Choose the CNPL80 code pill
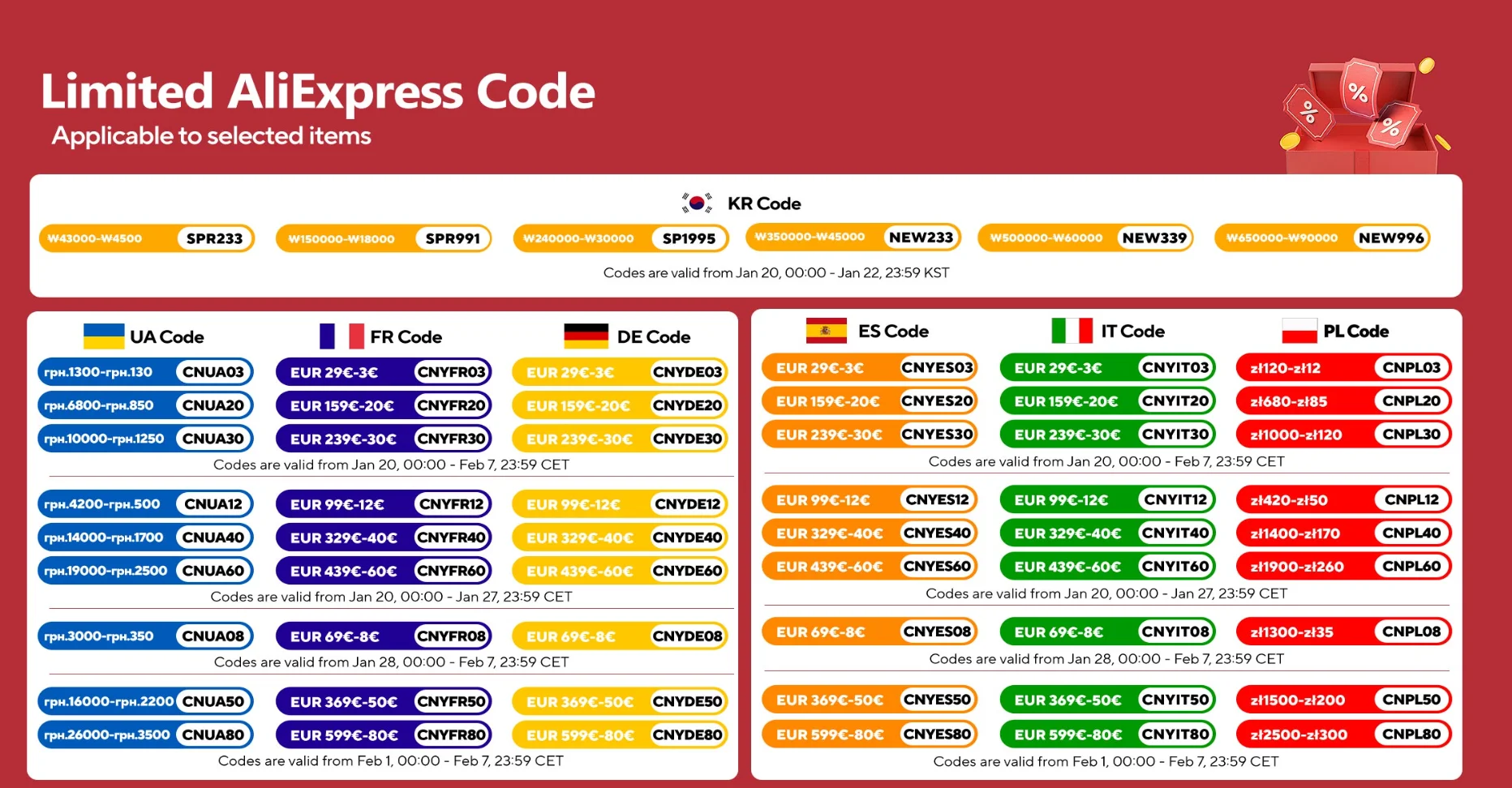This screenshot has width=1512, height=788. 1344,734
